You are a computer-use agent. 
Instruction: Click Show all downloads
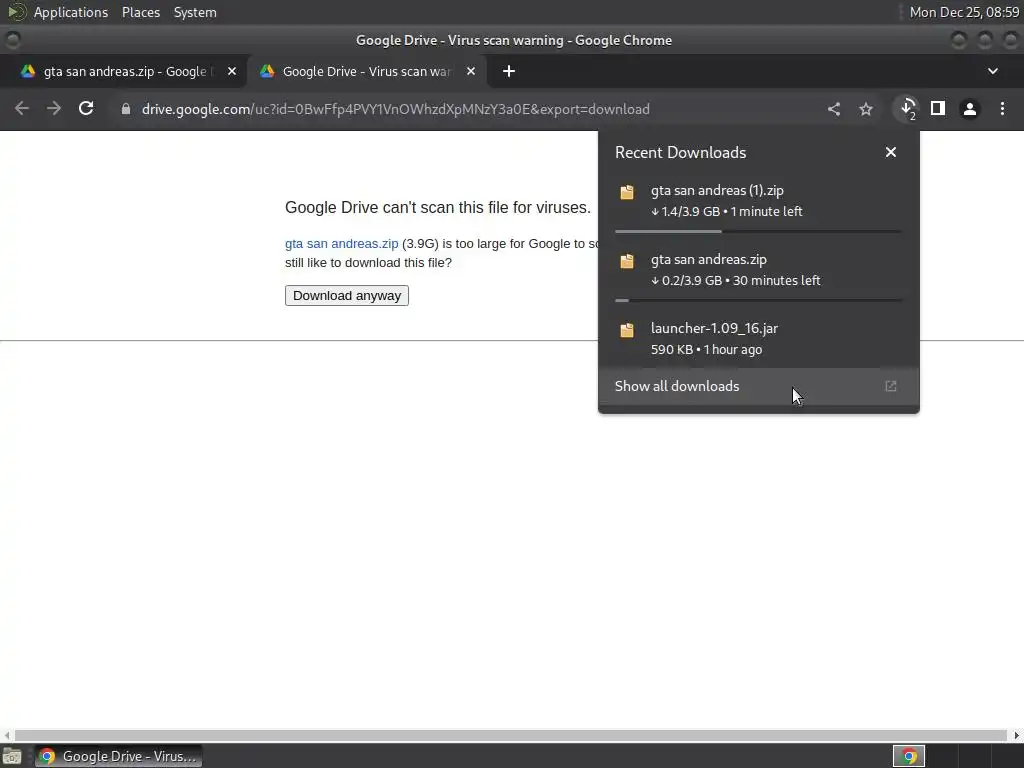[759, 386]
